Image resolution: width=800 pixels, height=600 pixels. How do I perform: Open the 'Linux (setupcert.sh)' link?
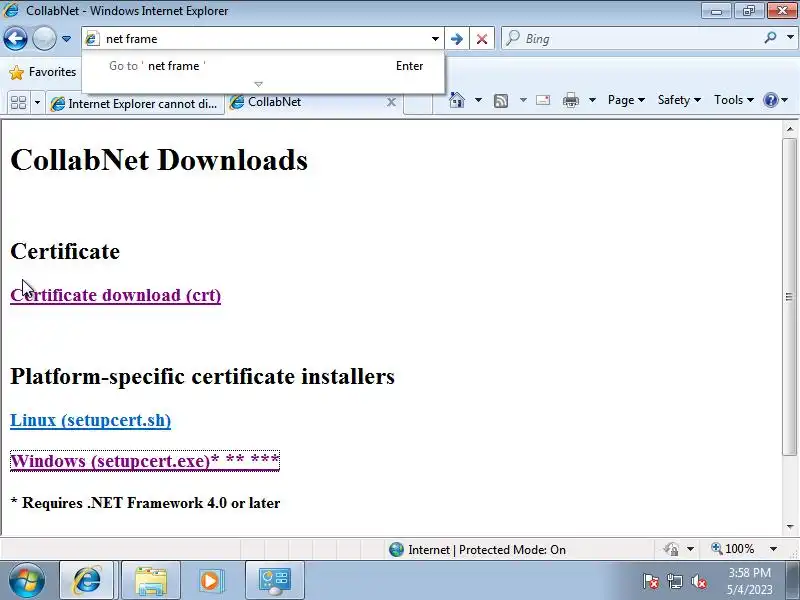(90, 420)
